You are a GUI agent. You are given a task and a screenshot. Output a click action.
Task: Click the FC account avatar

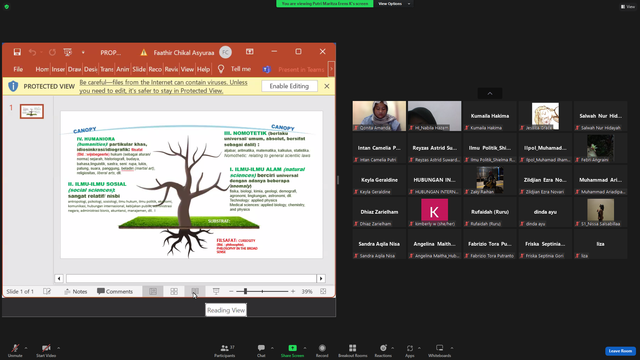225,52
